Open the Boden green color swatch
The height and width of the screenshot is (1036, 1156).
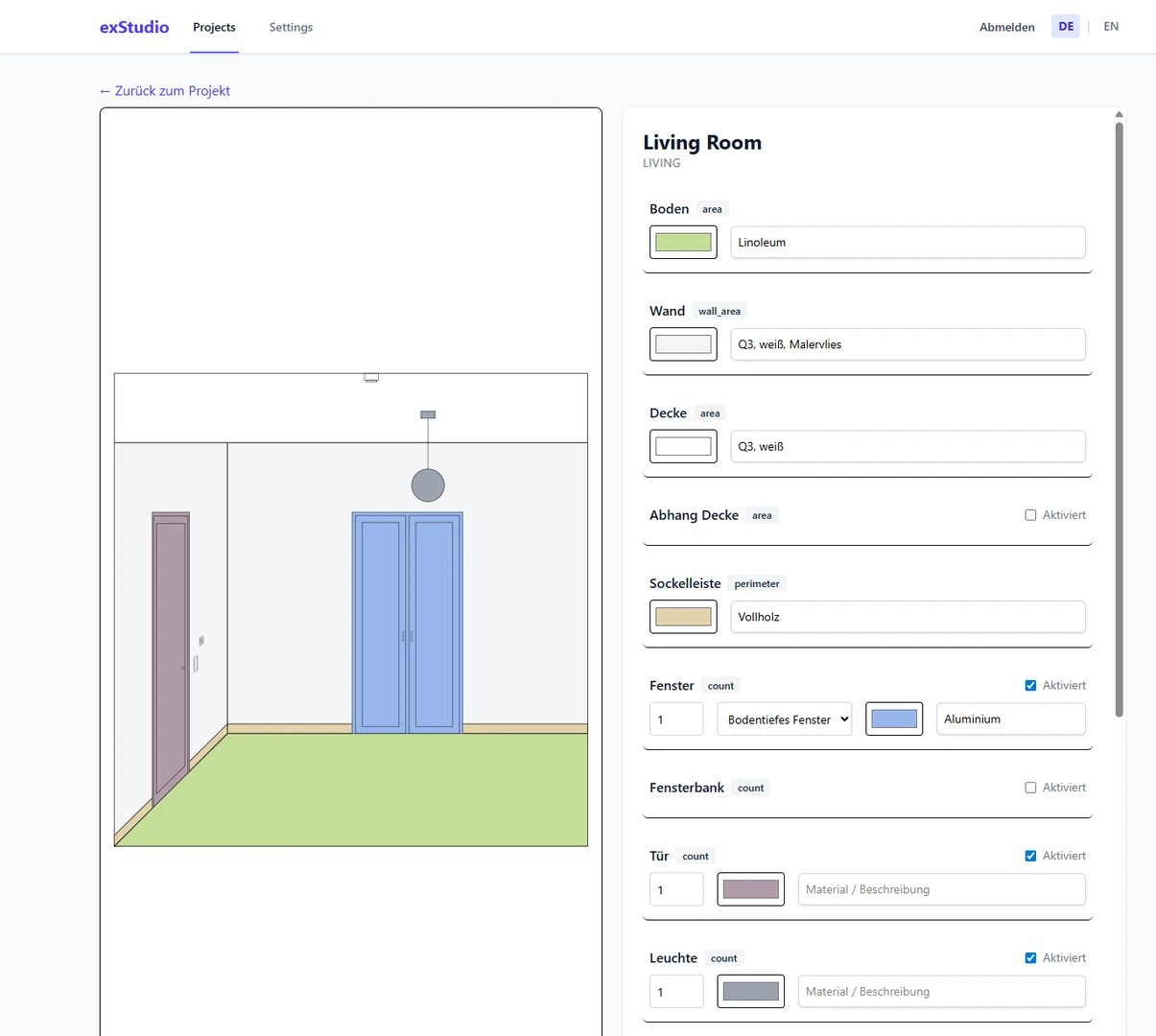point(683,243)
